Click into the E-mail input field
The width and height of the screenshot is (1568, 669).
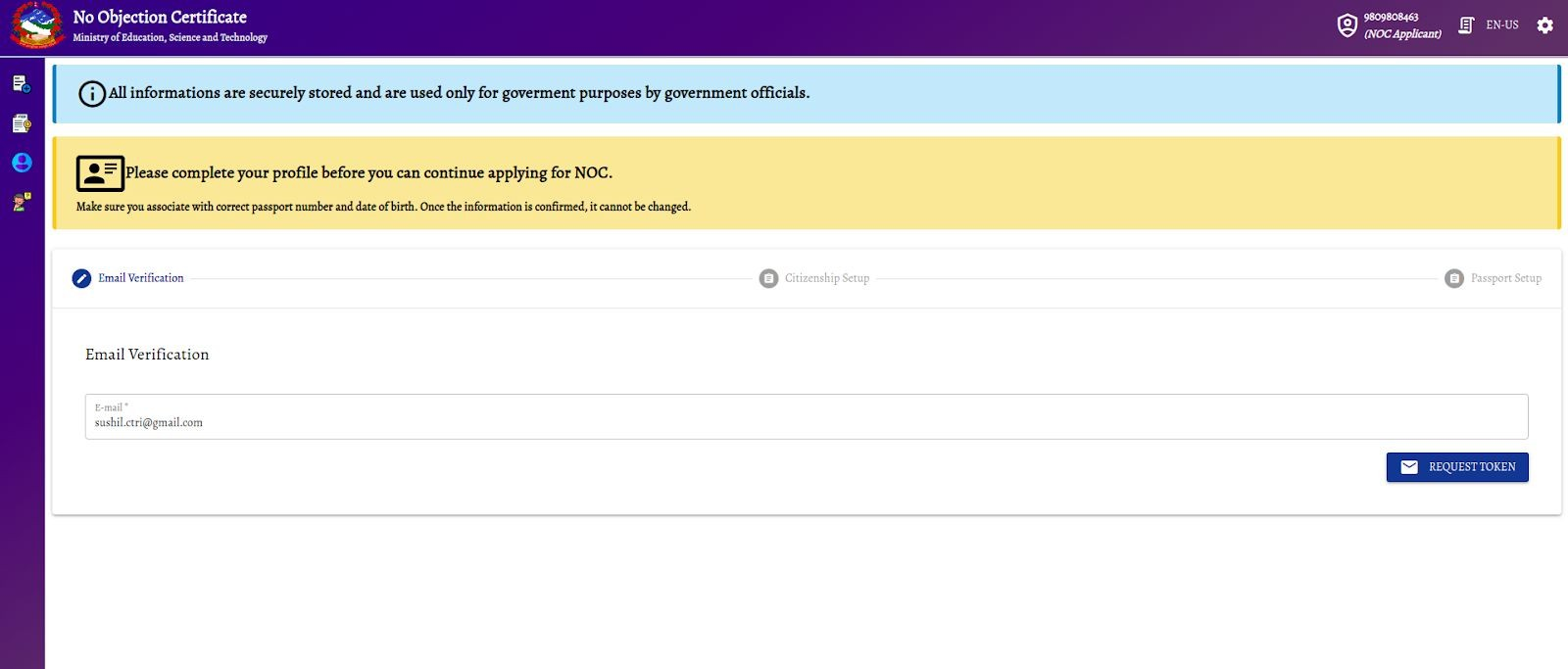tap(806, 422)
